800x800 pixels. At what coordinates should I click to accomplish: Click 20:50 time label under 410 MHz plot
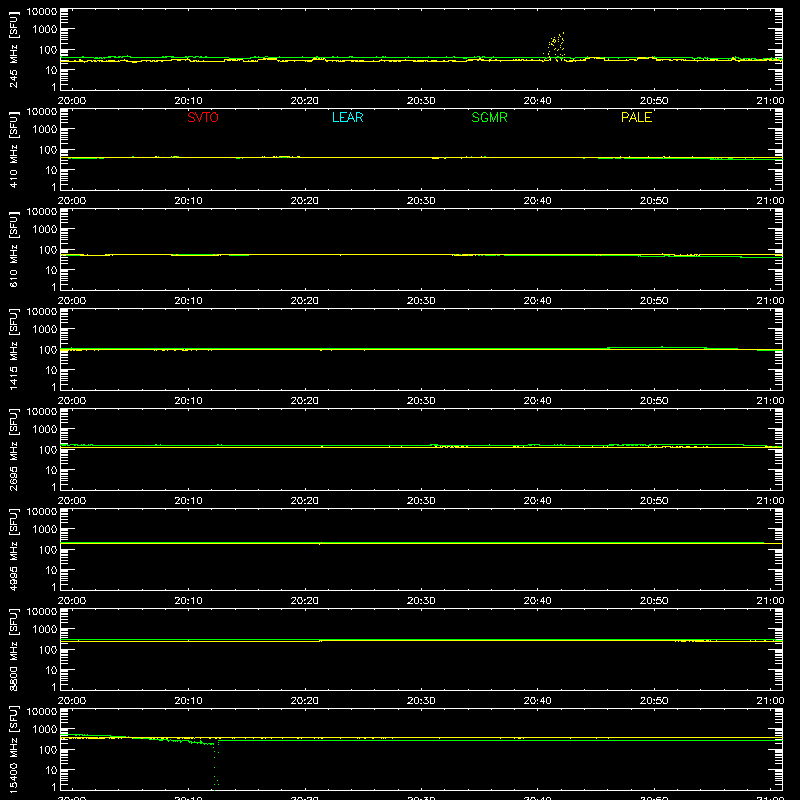(654, 201)
